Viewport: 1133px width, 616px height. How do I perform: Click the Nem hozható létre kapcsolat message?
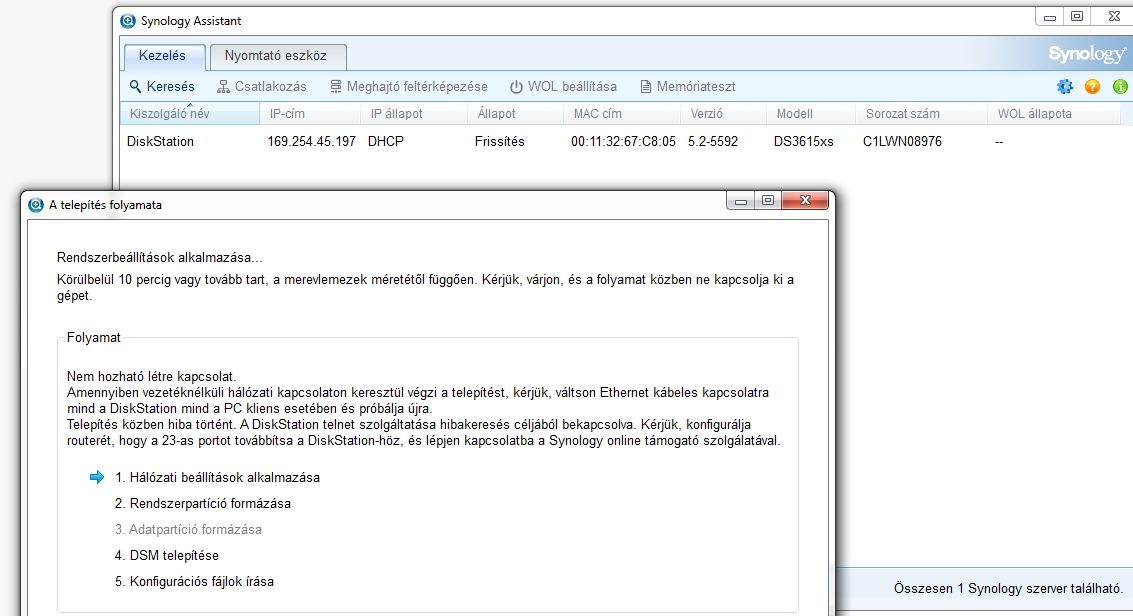(152, 376)
